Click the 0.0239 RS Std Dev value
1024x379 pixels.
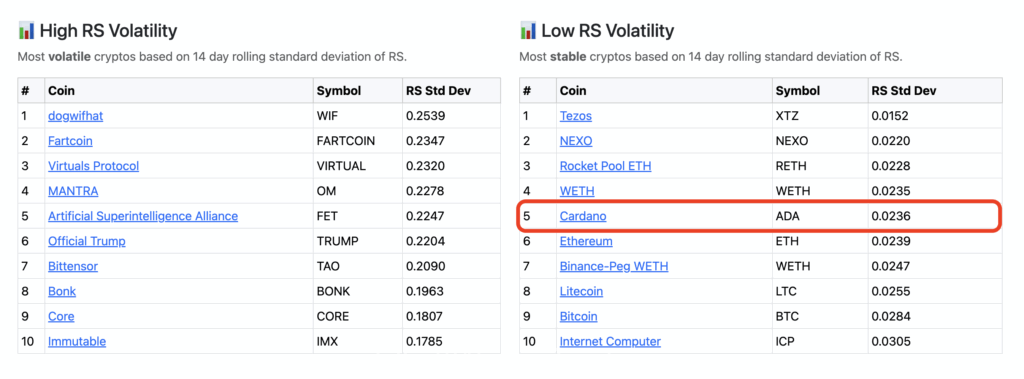tap(891, 241)
